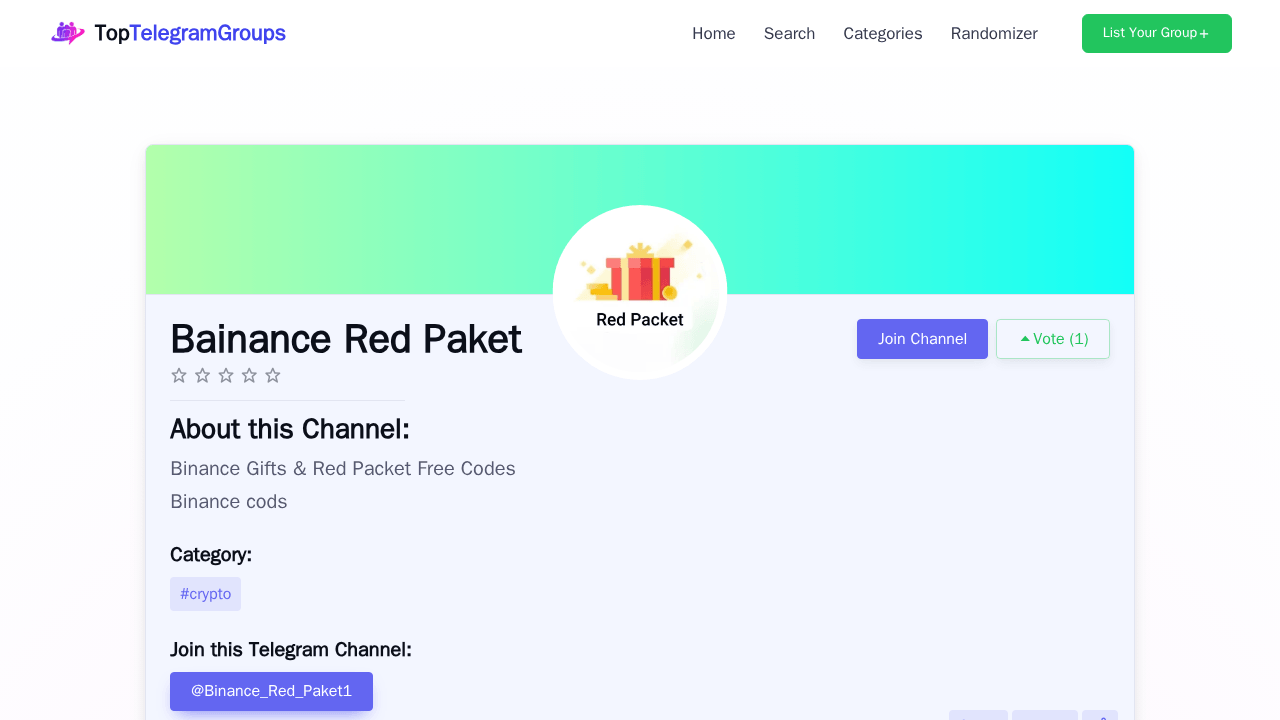Join the channel via Join Channel button

(x=922, y=339)
